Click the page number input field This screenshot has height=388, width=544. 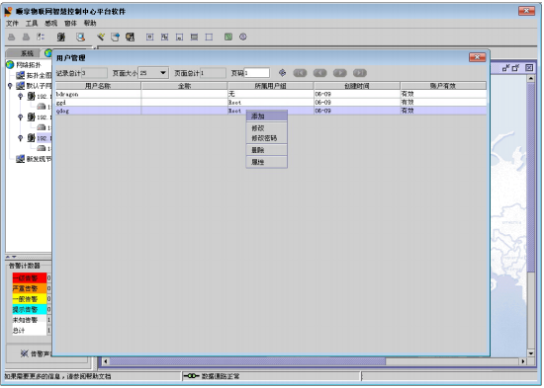pos(257,73)
